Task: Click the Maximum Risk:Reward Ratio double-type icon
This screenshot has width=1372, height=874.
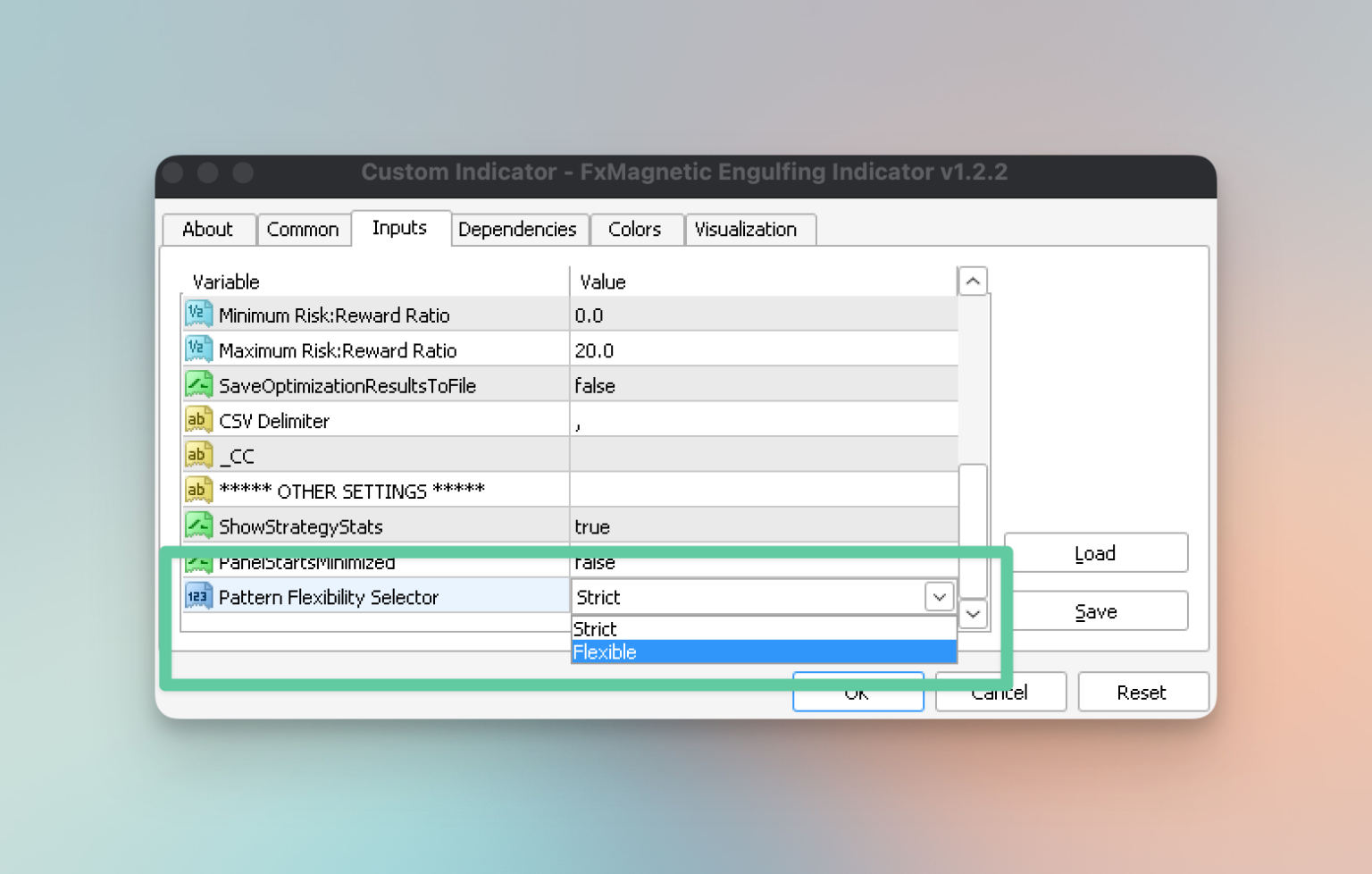Action: (198, 349)
